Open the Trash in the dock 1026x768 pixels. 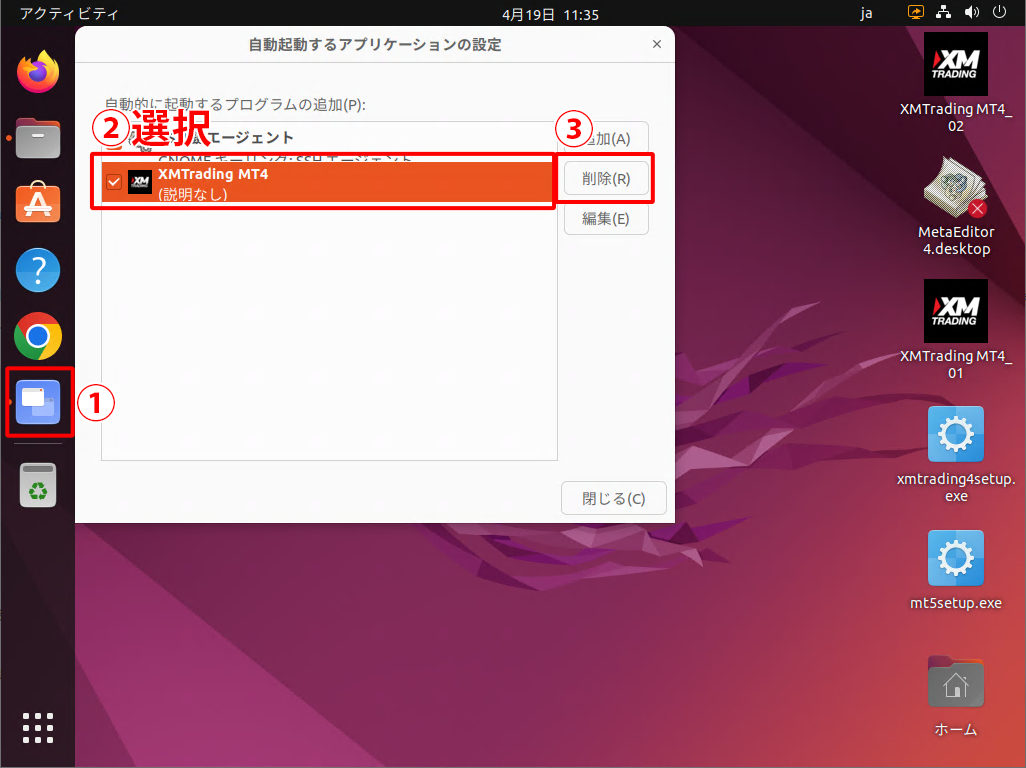point(38,486)
